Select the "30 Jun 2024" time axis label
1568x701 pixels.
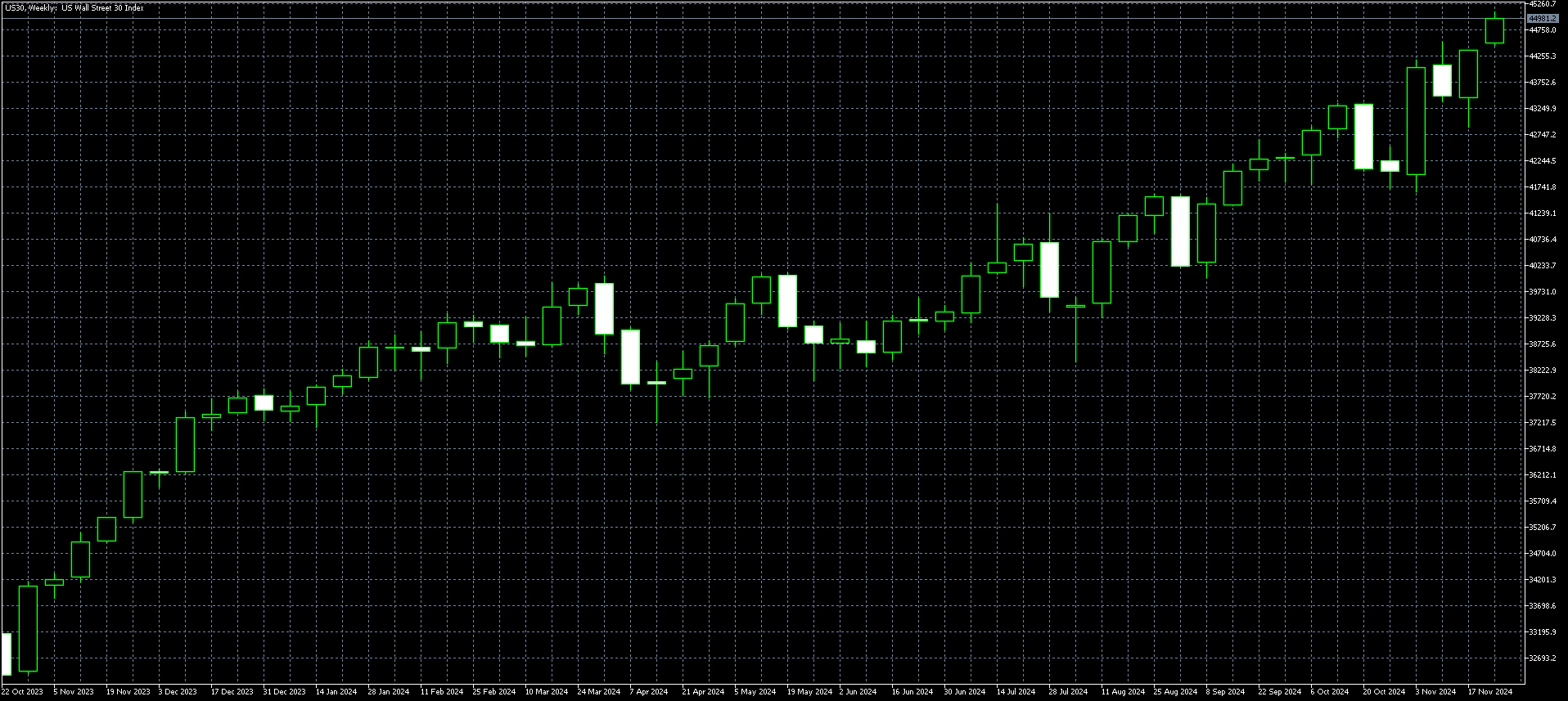(965, 692)
